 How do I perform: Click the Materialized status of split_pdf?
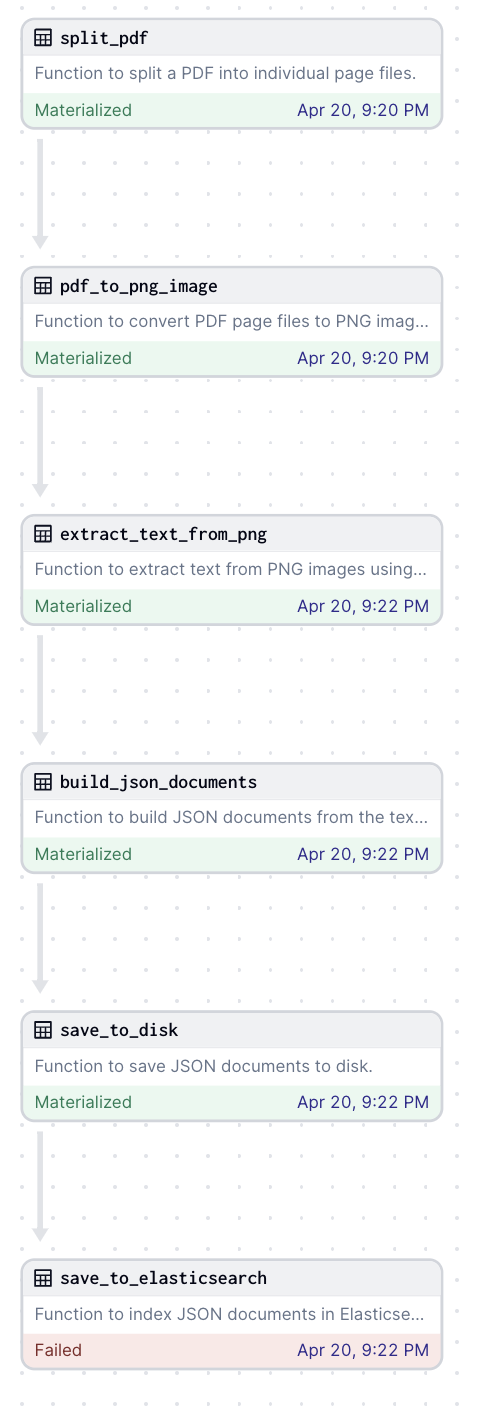(83, 110)
